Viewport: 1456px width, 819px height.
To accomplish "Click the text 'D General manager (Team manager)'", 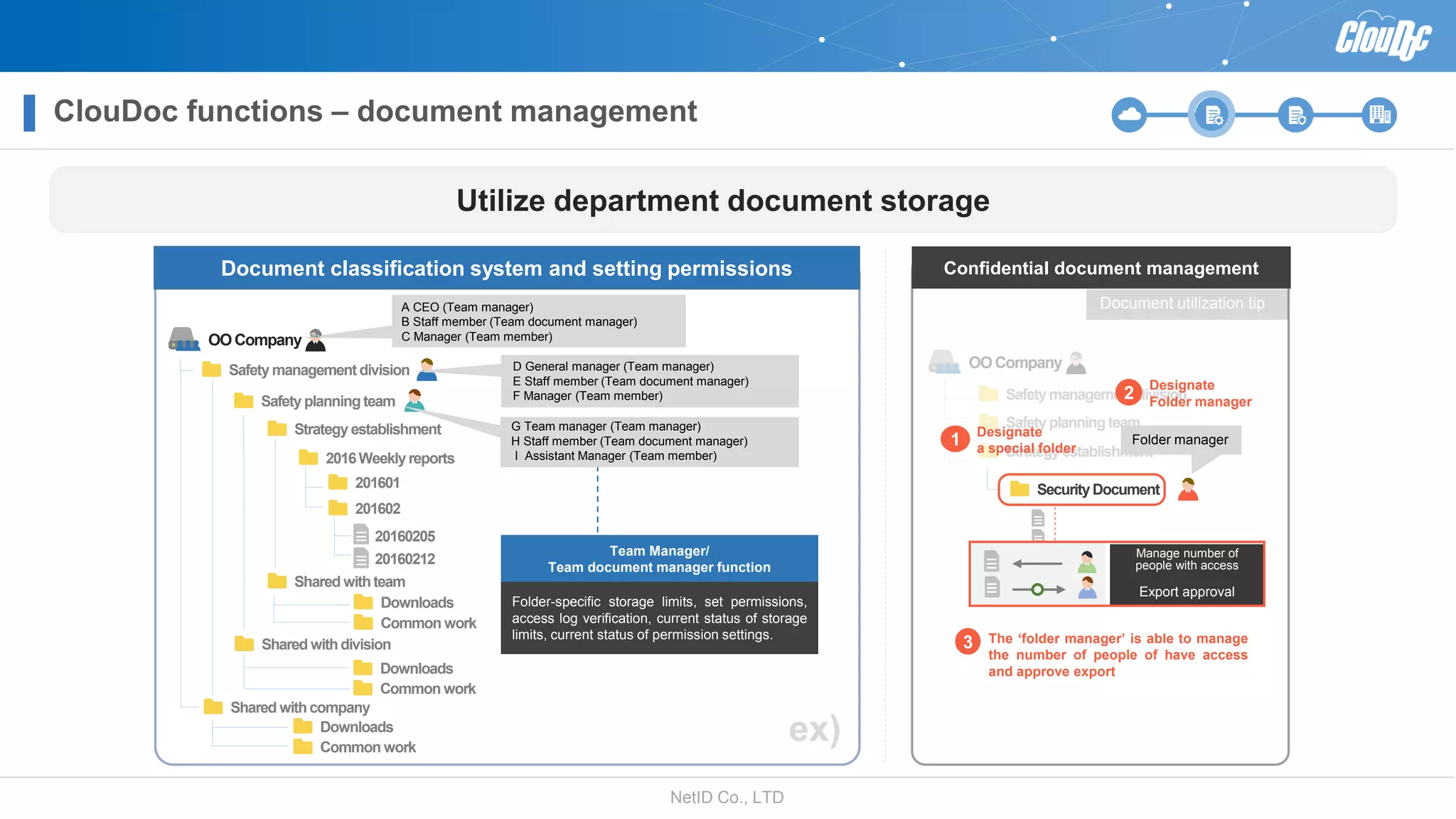I will coord(613,366).
